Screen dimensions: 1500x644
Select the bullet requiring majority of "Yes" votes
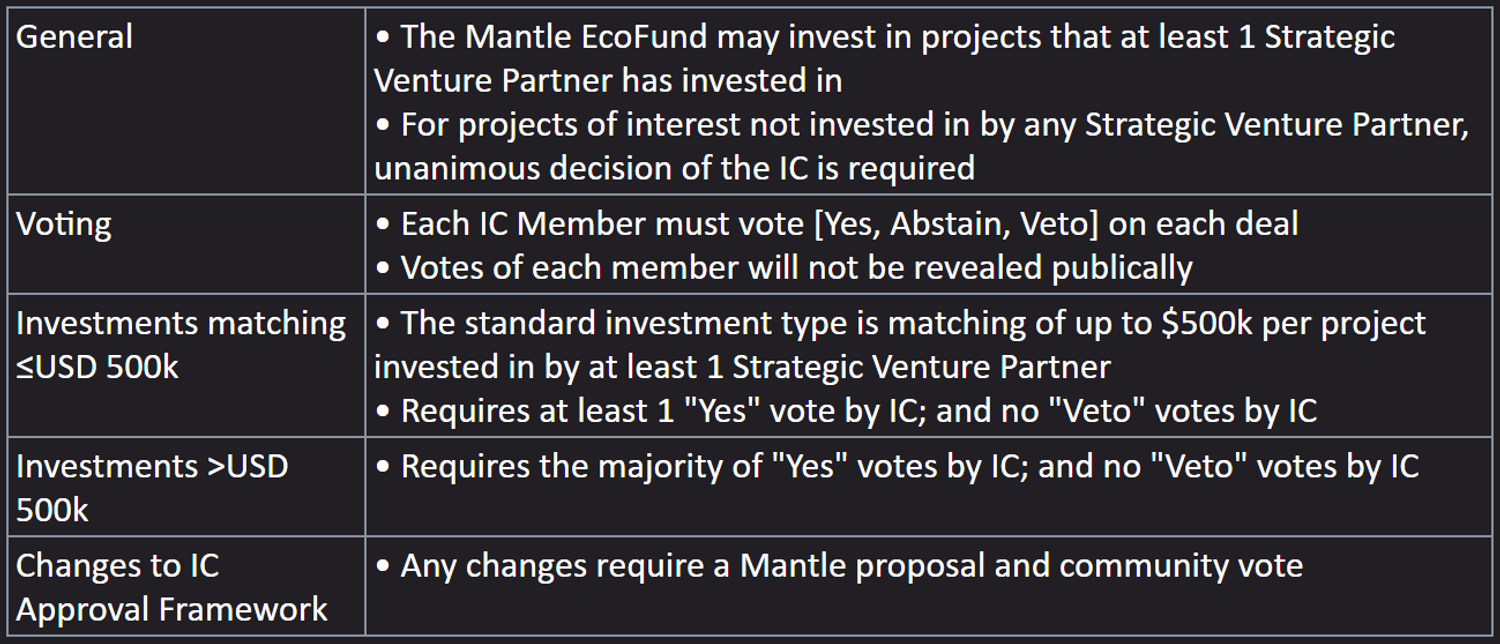[x=897, y=465]
